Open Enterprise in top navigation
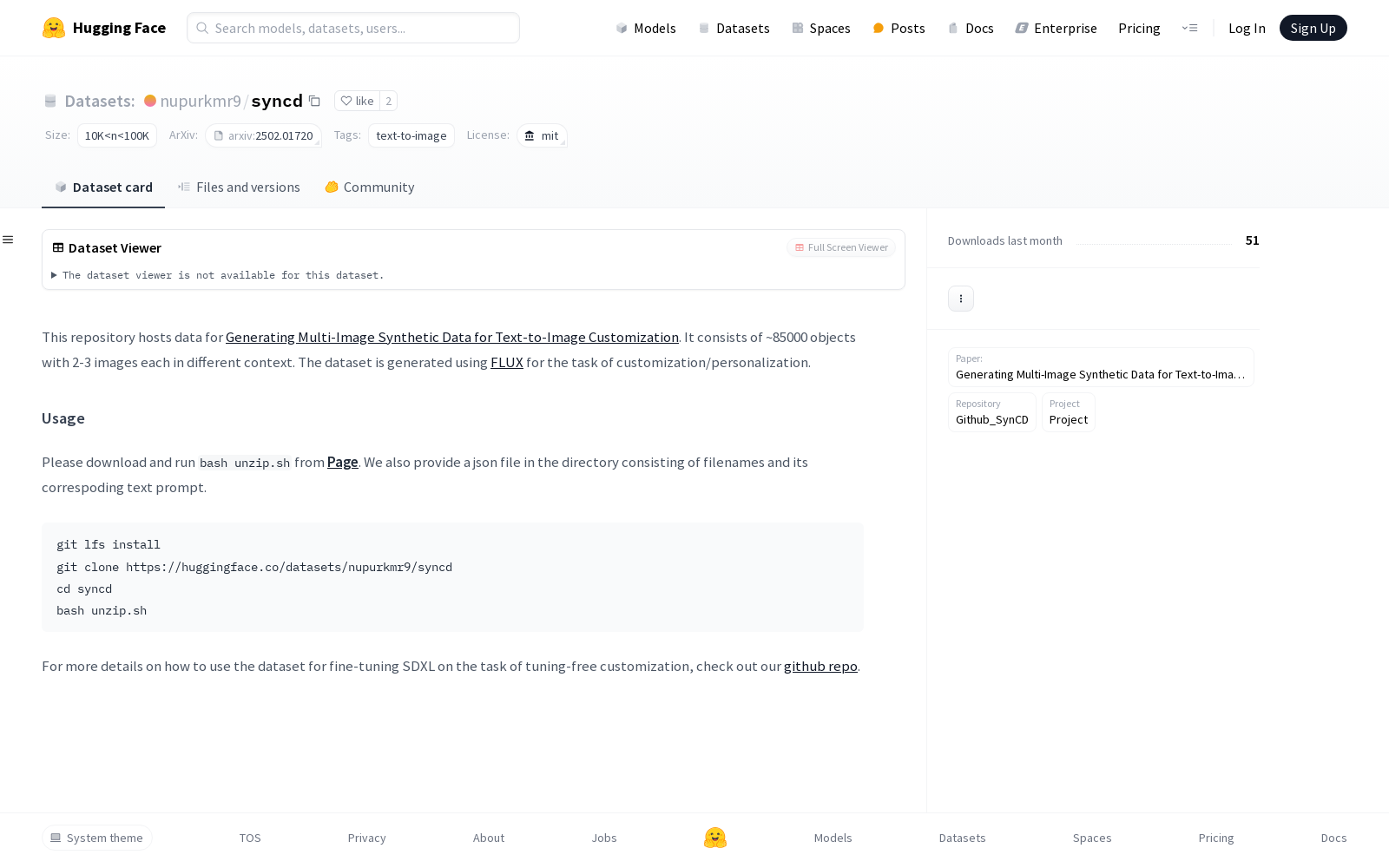Viewport: 1389px width, 868px height. 1057,28
